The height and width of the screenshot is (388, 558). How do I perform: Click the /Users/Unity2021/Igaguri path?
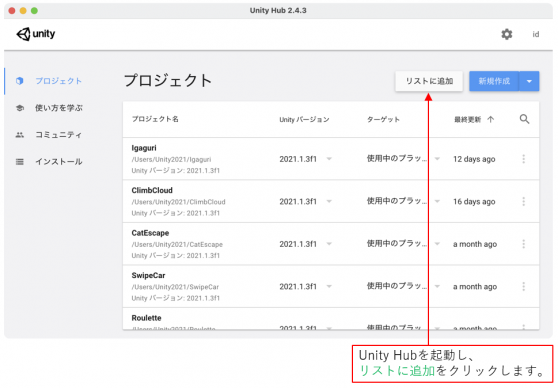(x=171, y=159)
